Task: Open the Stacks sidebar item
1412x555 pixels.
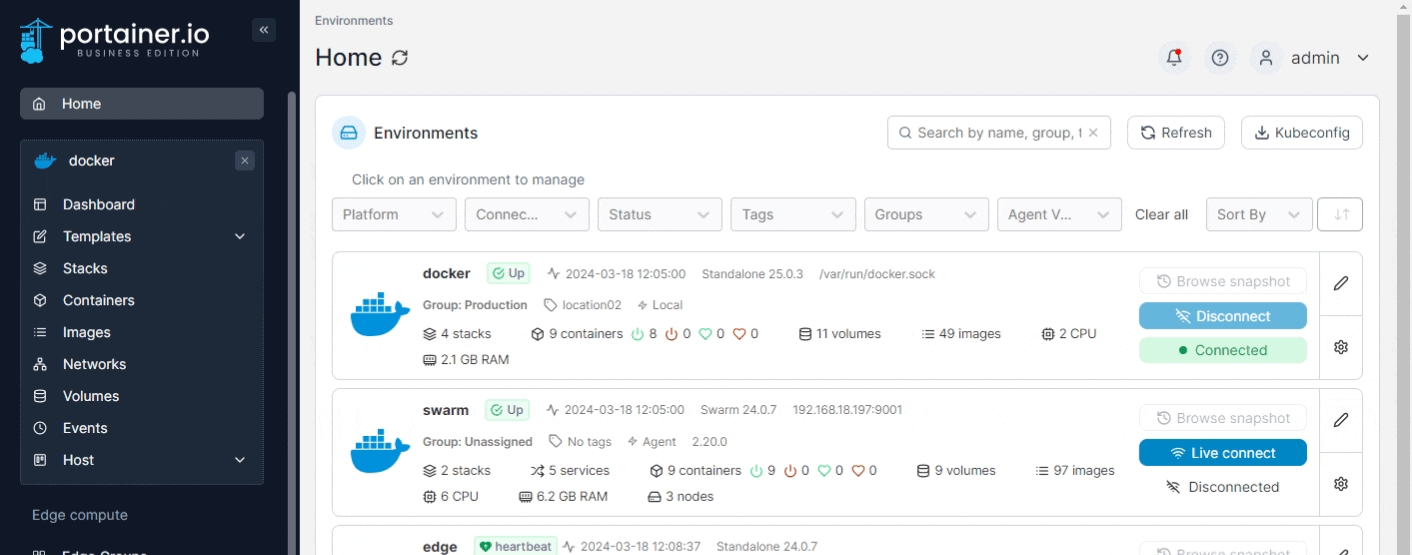Action: pyautogui.click(x=85, y=268)
